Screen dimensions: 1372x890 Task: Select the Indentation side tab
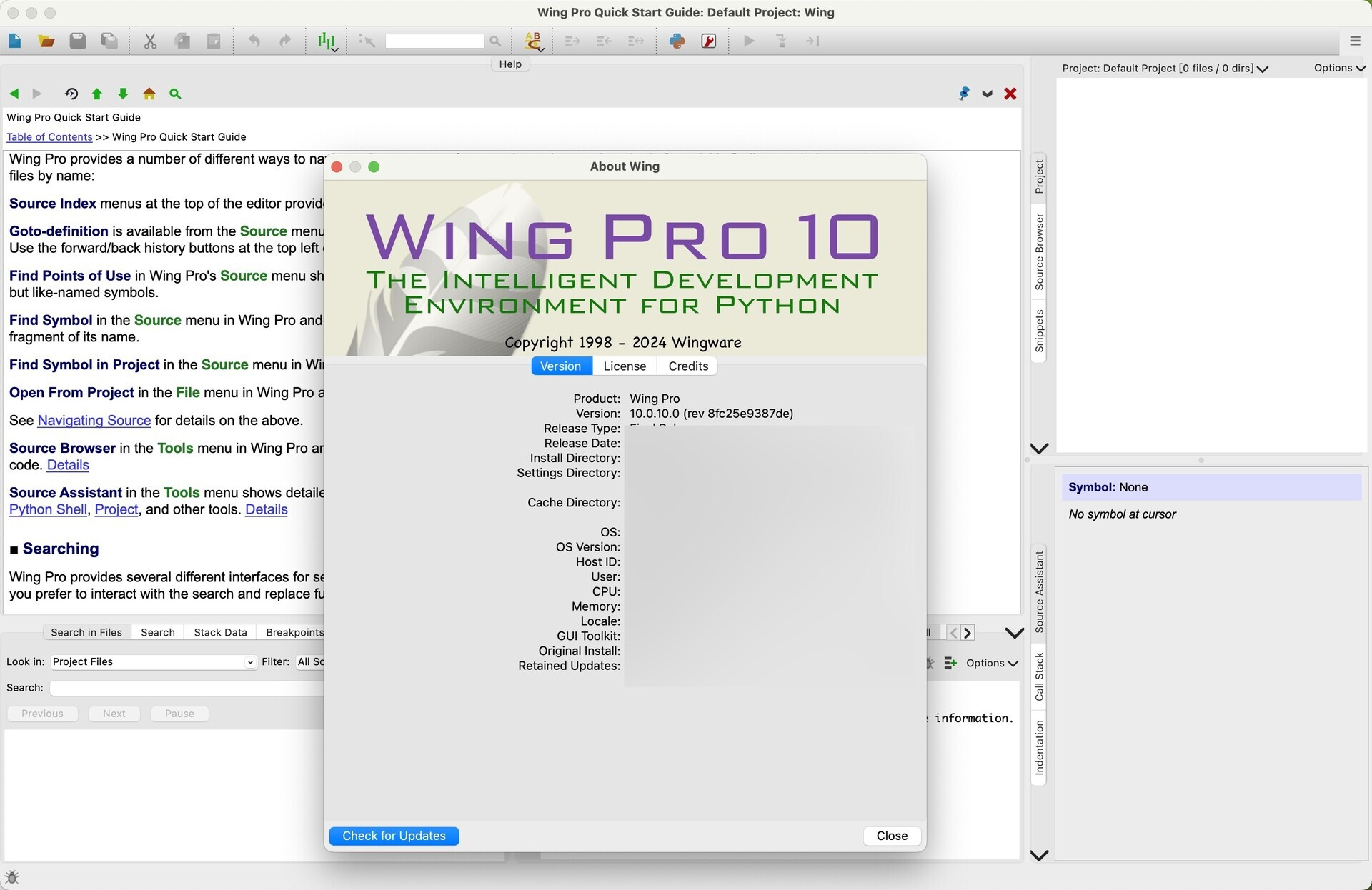coord(1039,747)
